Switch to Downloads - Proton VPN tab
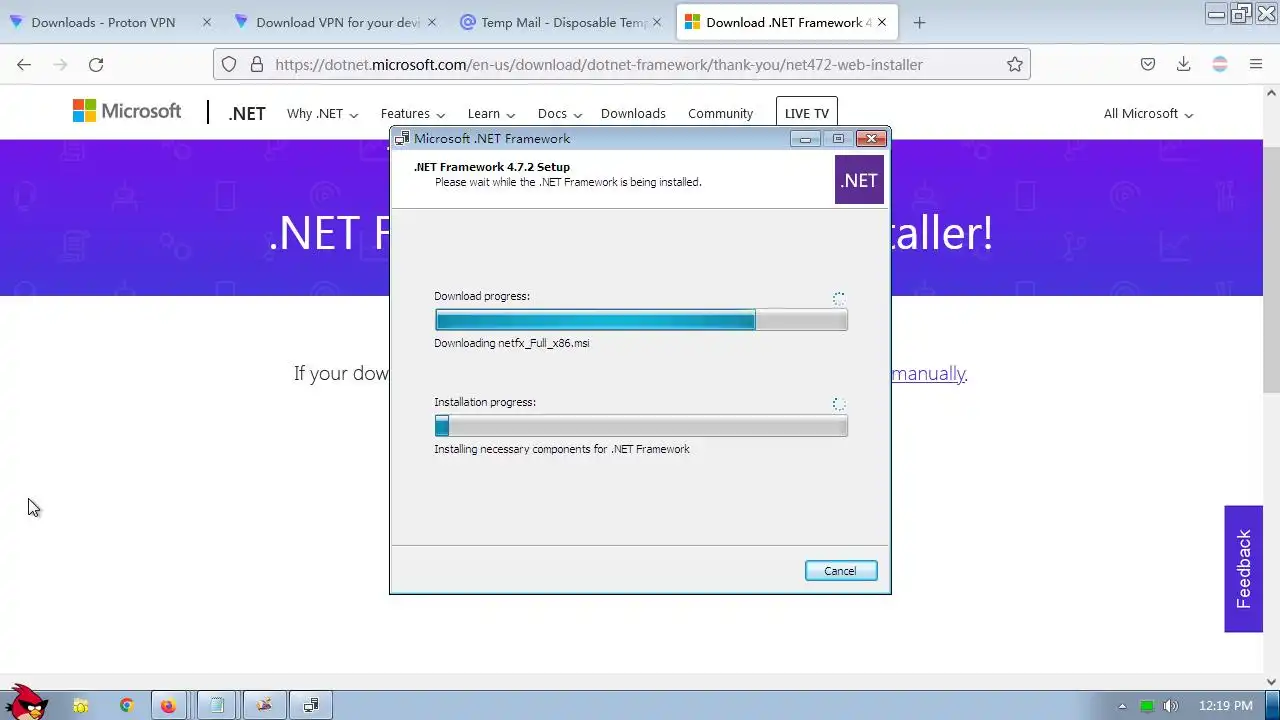 point(109,22)
